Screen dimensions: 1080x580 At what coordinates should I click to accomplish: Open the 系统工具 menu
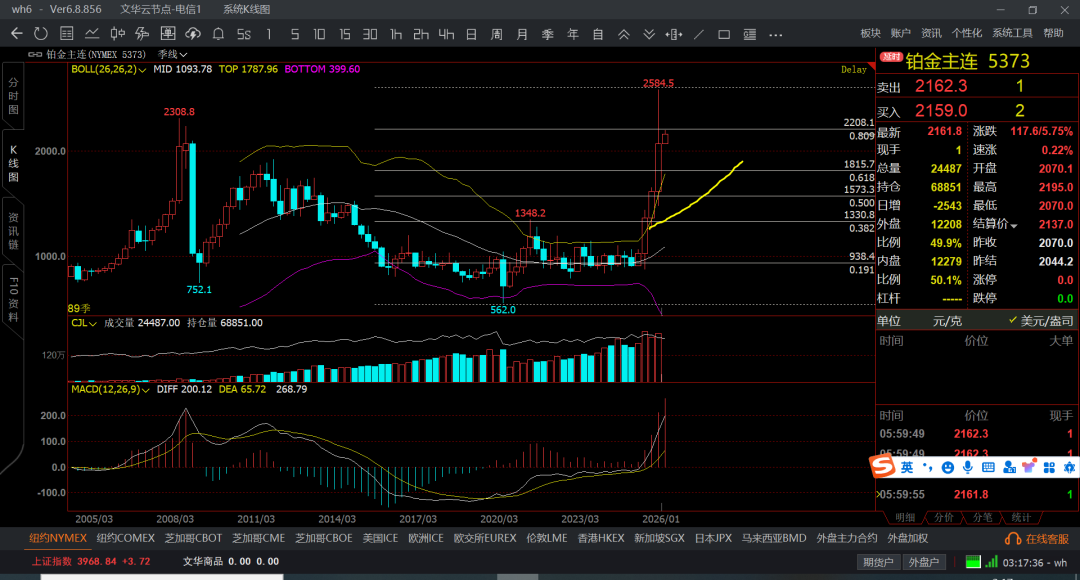1012,33
